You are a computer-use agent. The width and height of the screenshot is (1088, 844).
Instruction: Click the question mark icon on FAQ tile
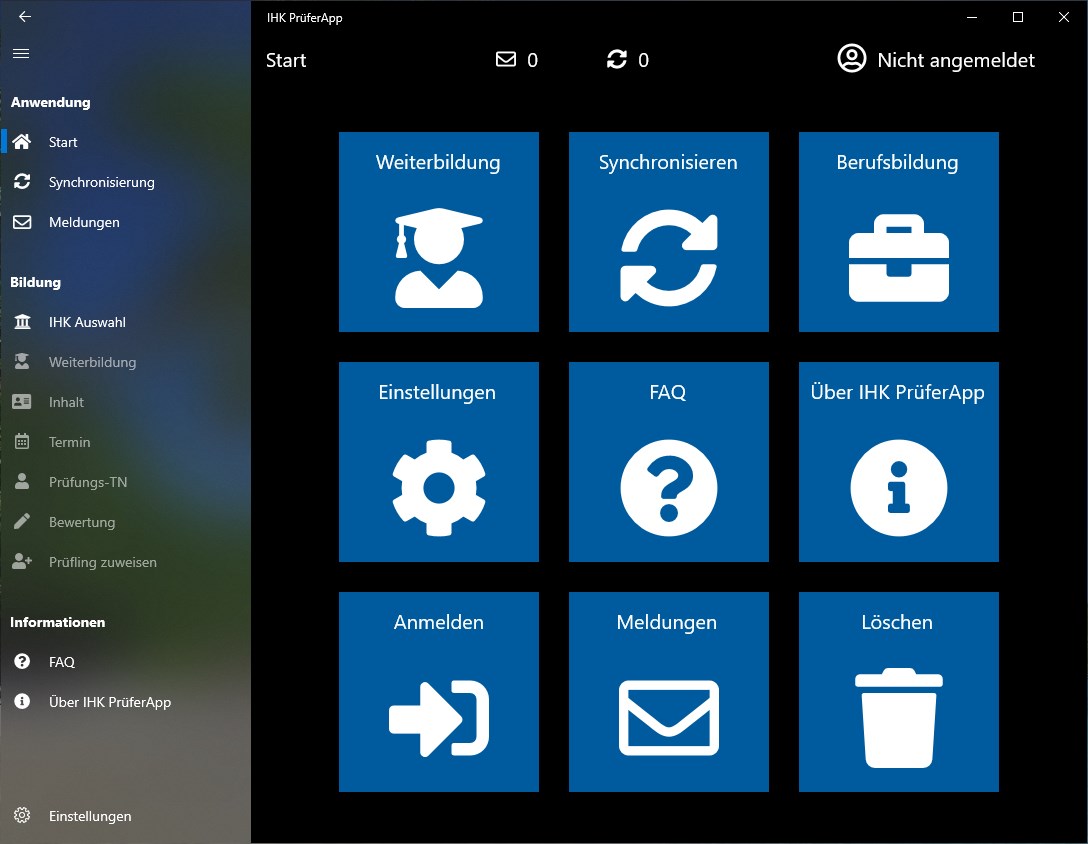click(x=669, y=488)
